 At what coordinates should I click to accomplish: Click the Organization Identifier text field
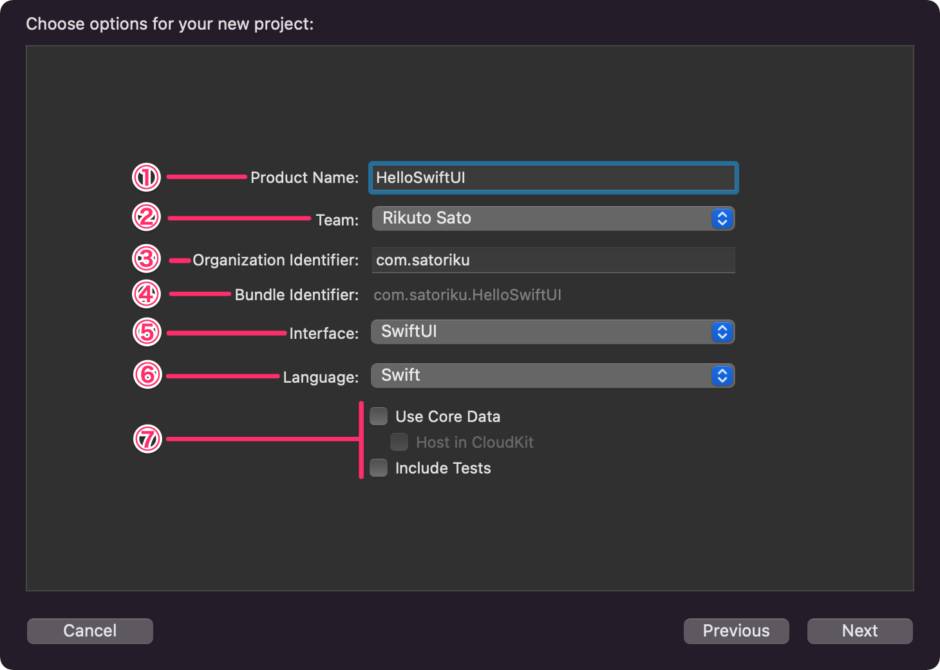[553, 260]
